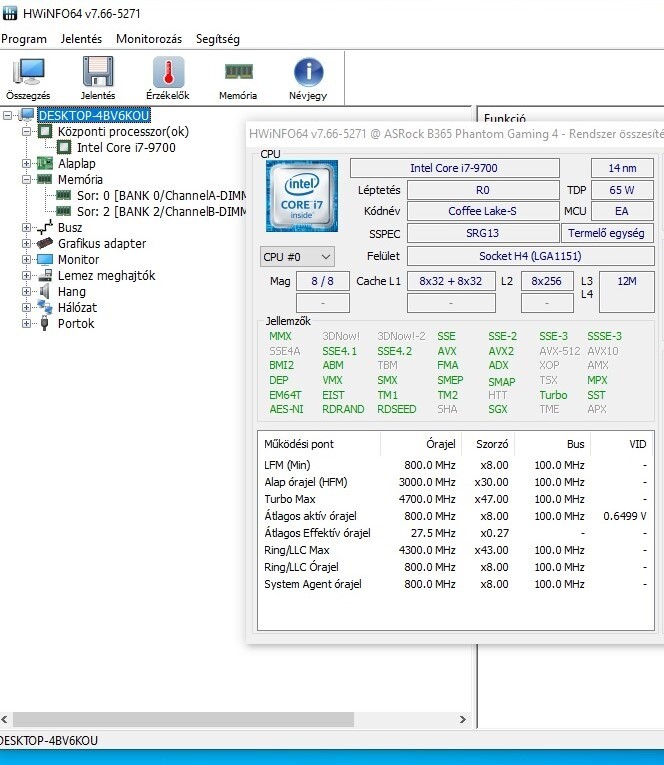Expand the Hálózat tree node
This screenshot has width=664, height=765.
26,307
